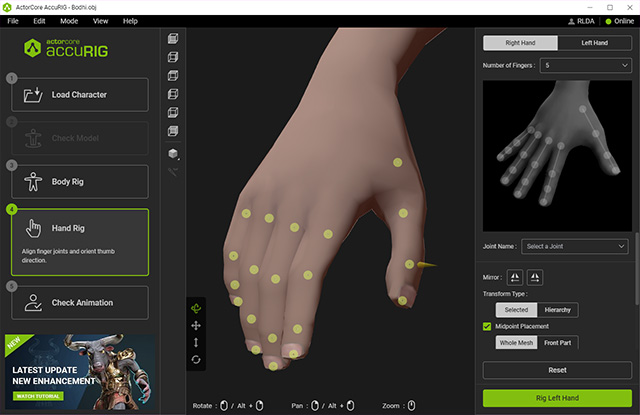The height and width of the screenshot is (415, 640).
Task: Open the Mode menu
Action: pos(69,20)
